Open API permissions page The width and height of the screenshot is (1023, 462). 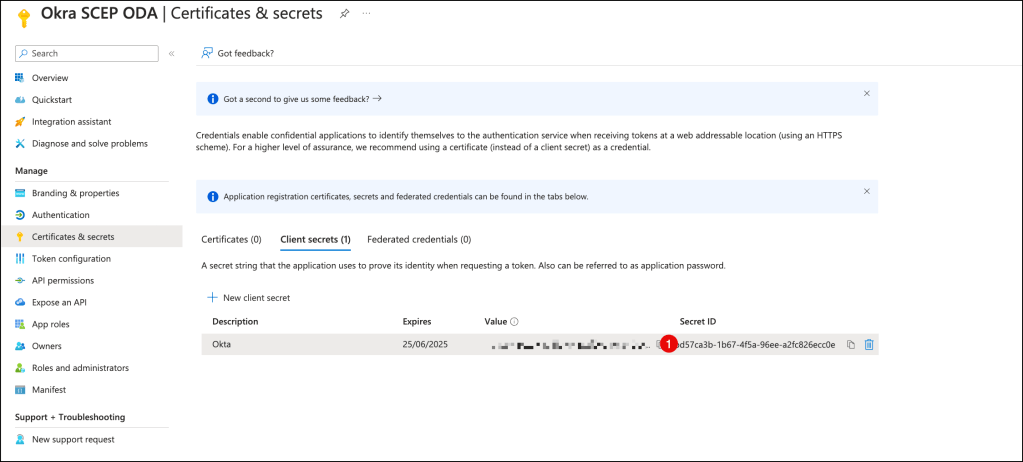(x=62, y=280)
